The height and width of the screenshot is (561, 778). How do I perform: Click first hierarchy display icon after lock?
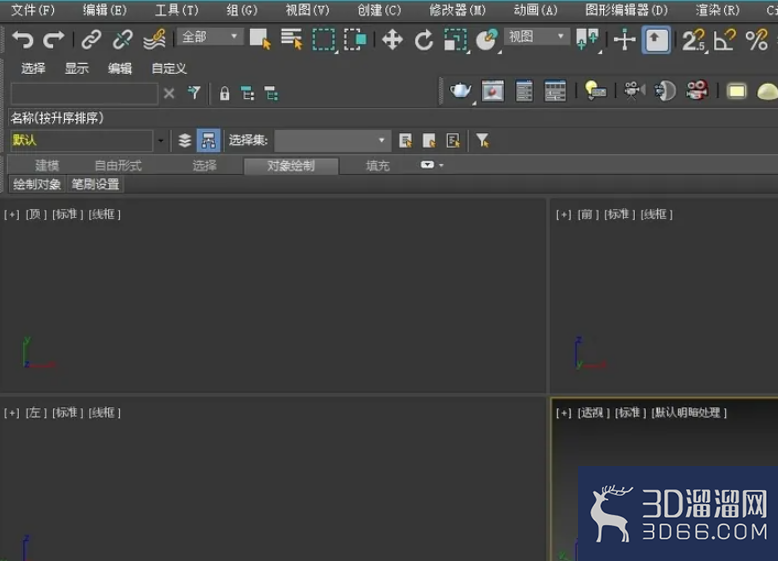coord(248,93)
